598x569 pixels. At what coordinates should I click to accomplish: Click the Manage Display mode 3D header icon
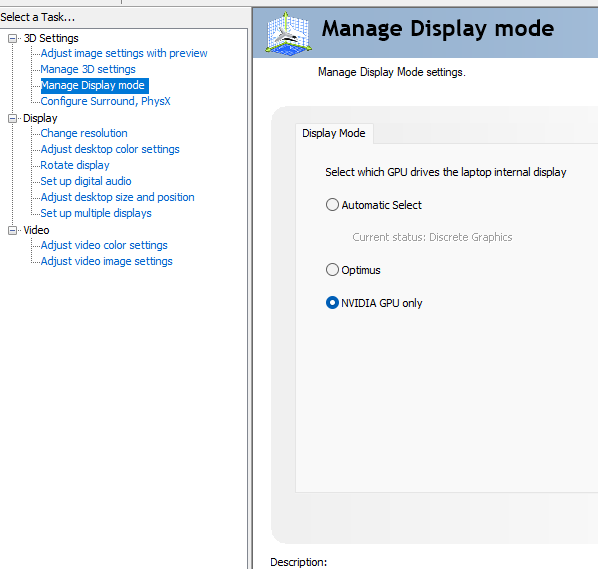pyautogui.click(x=288, y=34)
